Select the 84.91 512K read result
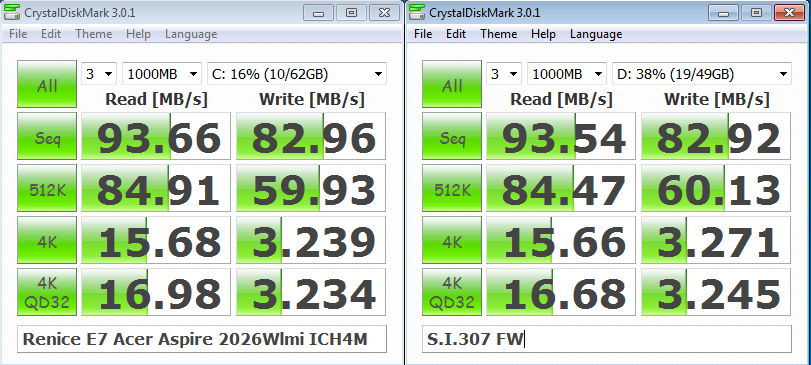 156,188
